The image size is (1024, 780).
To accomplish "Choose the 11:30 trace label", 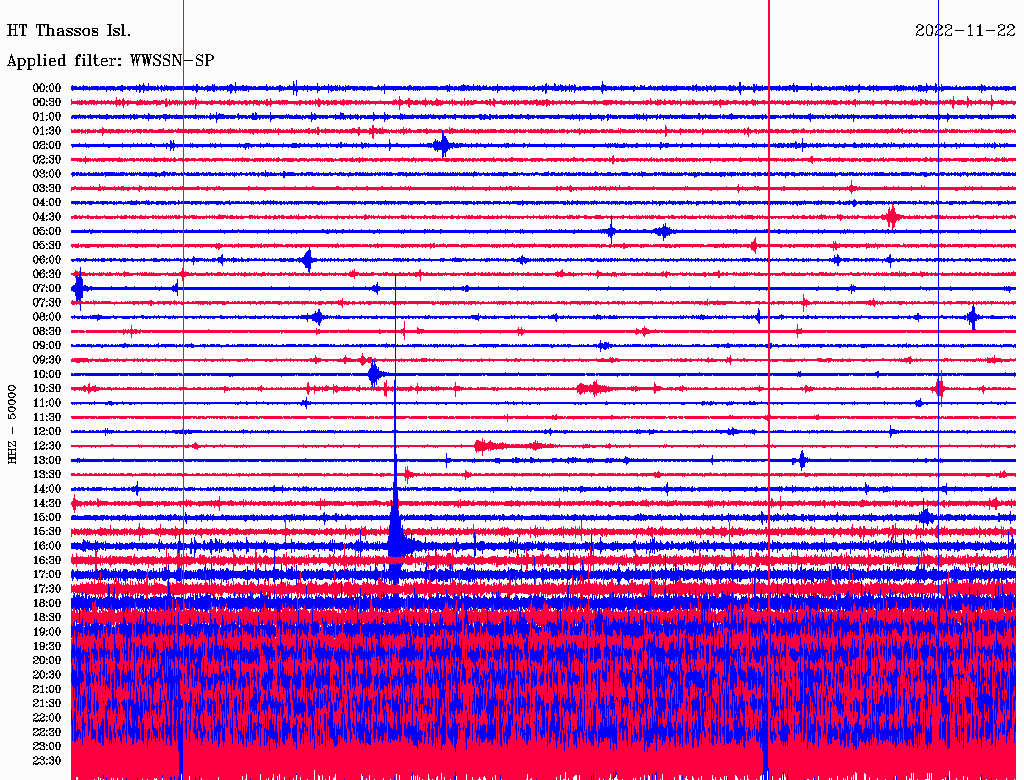I will pyautogui.click(x=47, y=417).
